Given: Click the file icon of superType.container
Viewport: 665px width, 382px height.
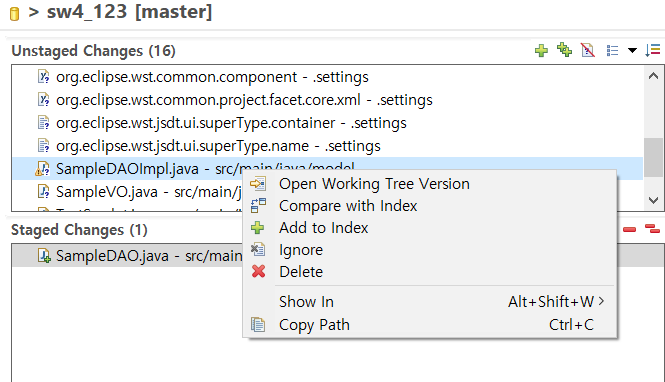Looking at the screenshot, I should [44, 123].
